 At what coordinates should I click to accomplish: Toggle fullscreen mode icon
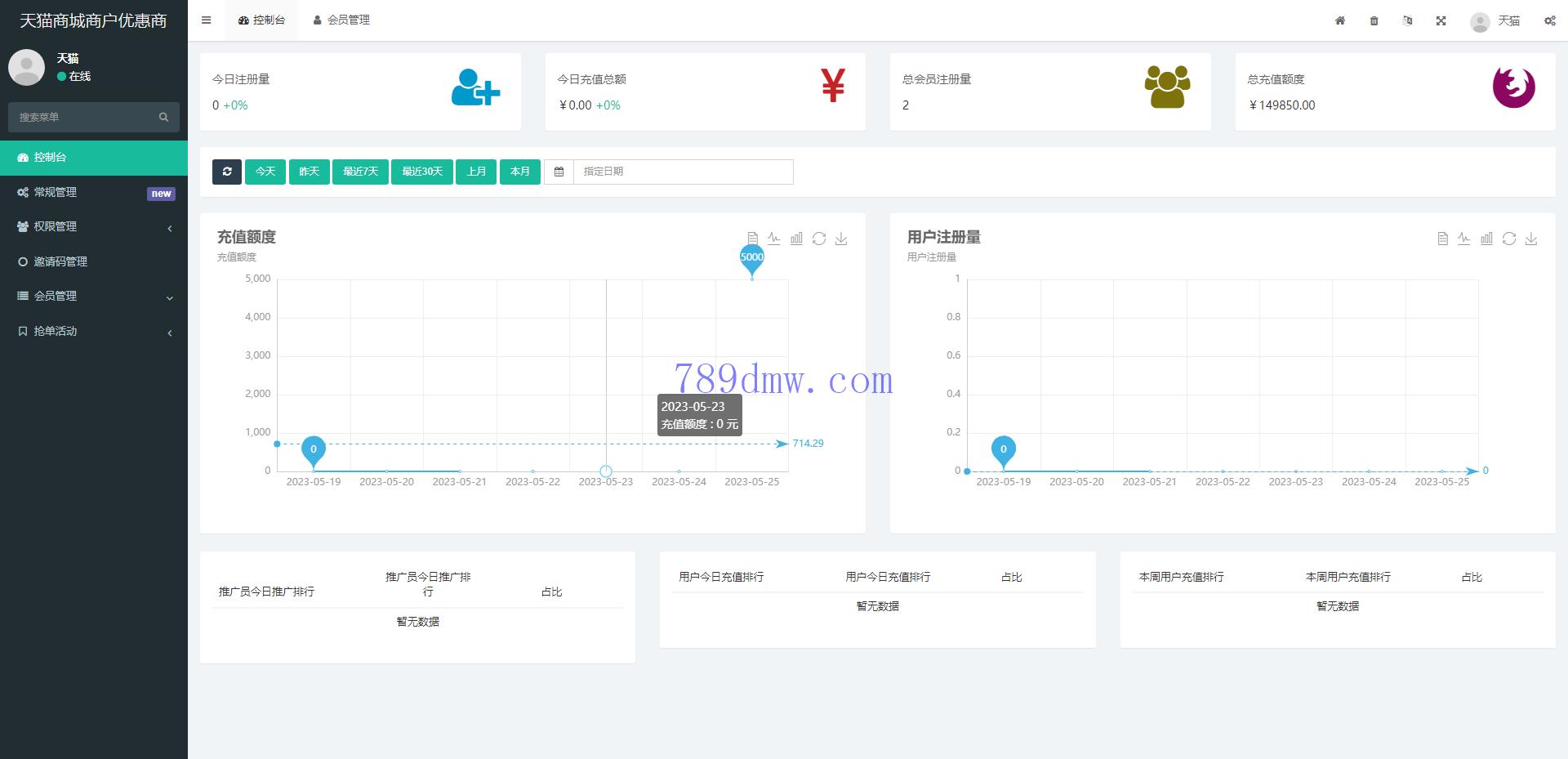click(1441, 20)
